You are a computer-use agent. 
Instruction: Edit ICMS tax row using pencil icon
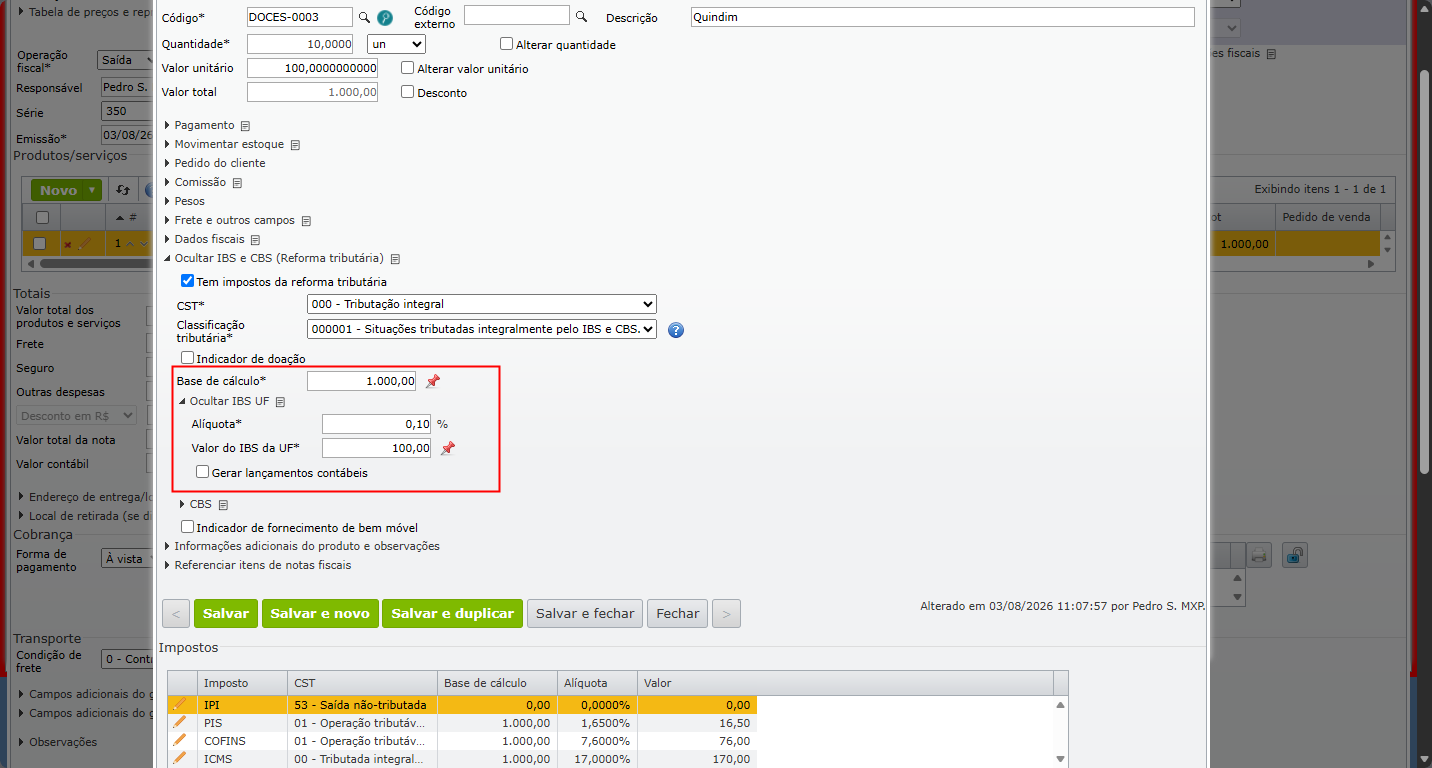180,758
